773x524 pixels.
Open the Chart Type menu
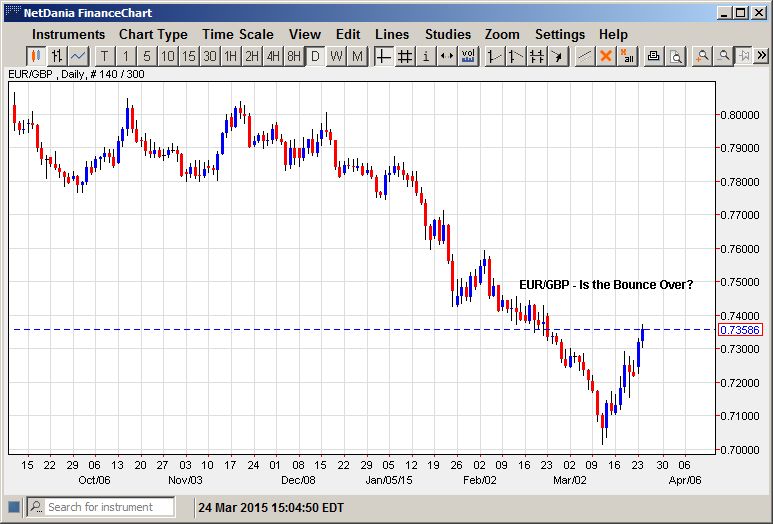point(153,34)
